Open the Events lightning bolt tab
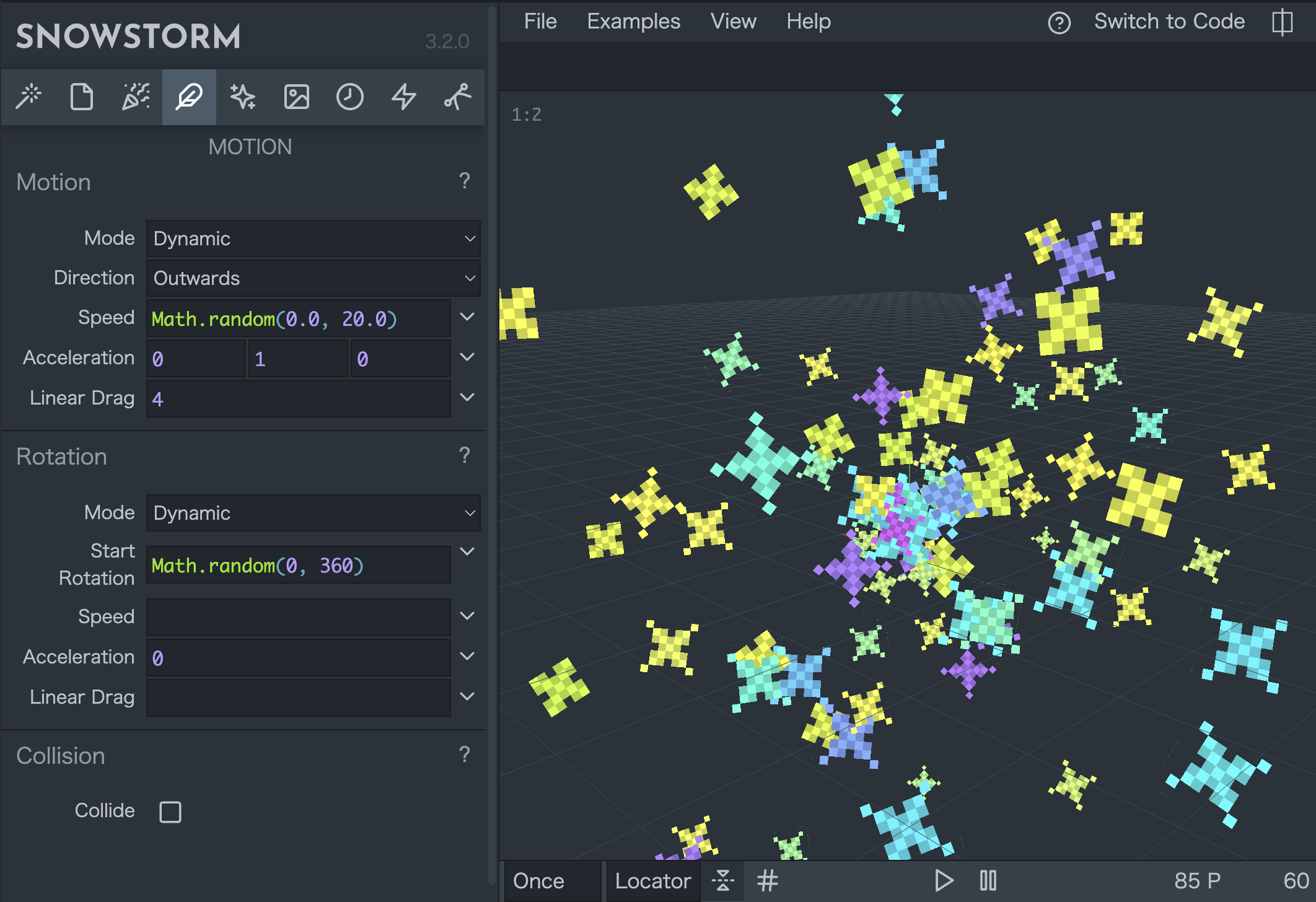The height and width of the screenshot is (902, 1316). tap(404, 97)
